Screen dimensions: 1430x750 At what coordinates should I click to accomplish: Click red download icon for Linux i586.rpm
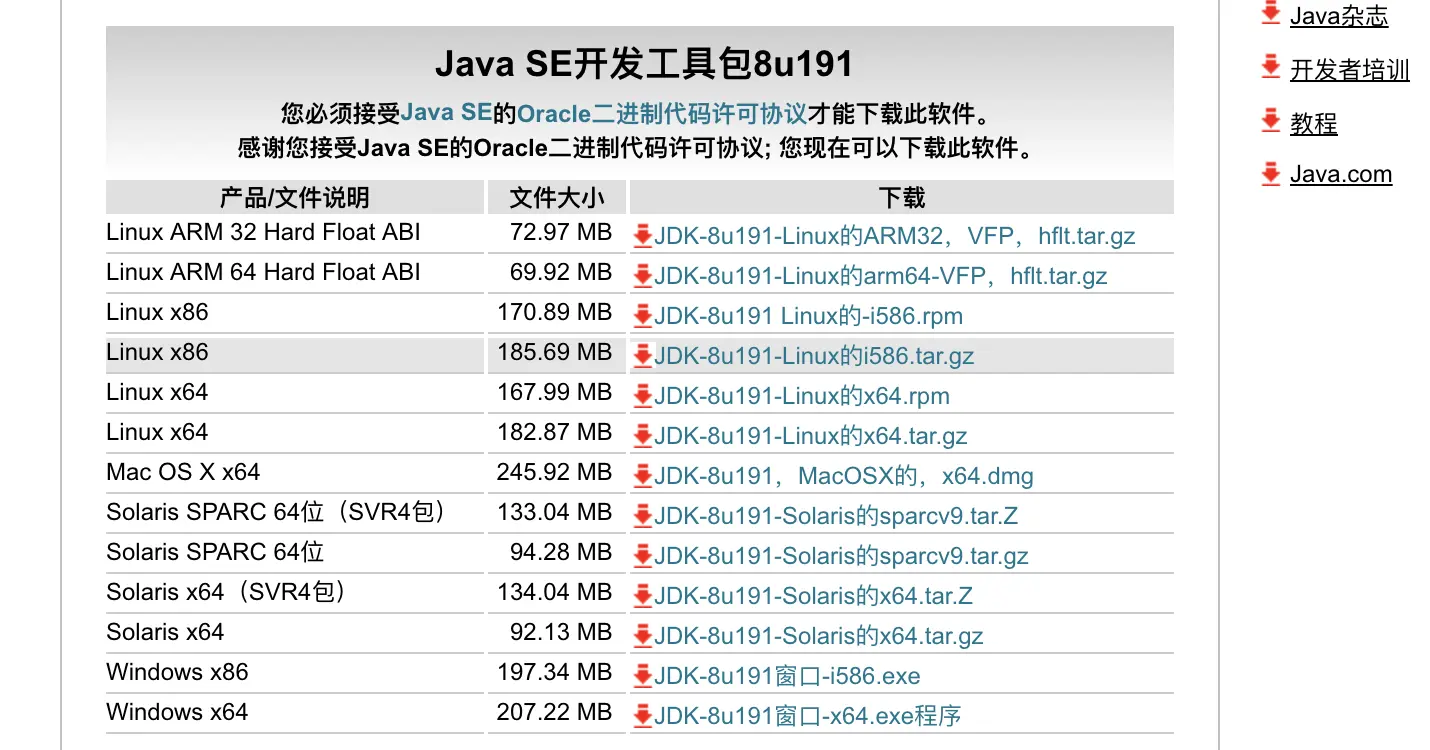tap(643, 317)
